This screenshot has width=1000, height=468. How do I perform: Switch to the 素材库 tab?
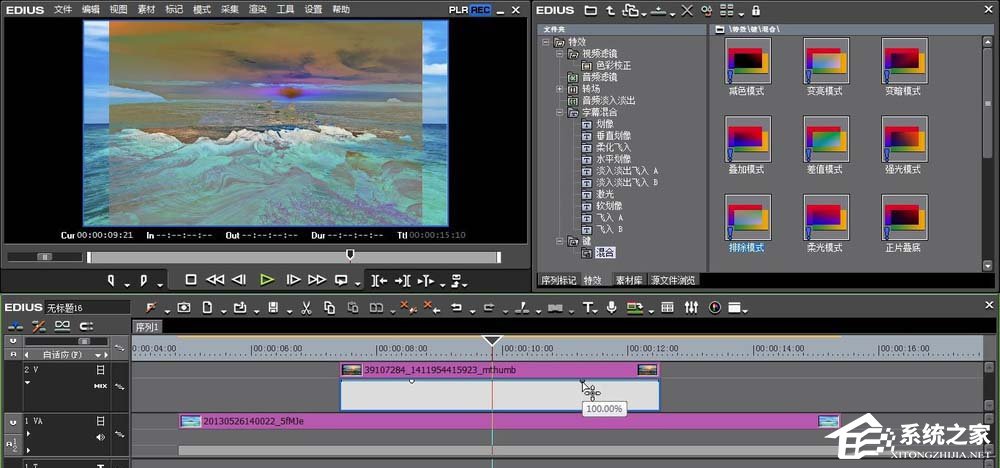[627, 281]
